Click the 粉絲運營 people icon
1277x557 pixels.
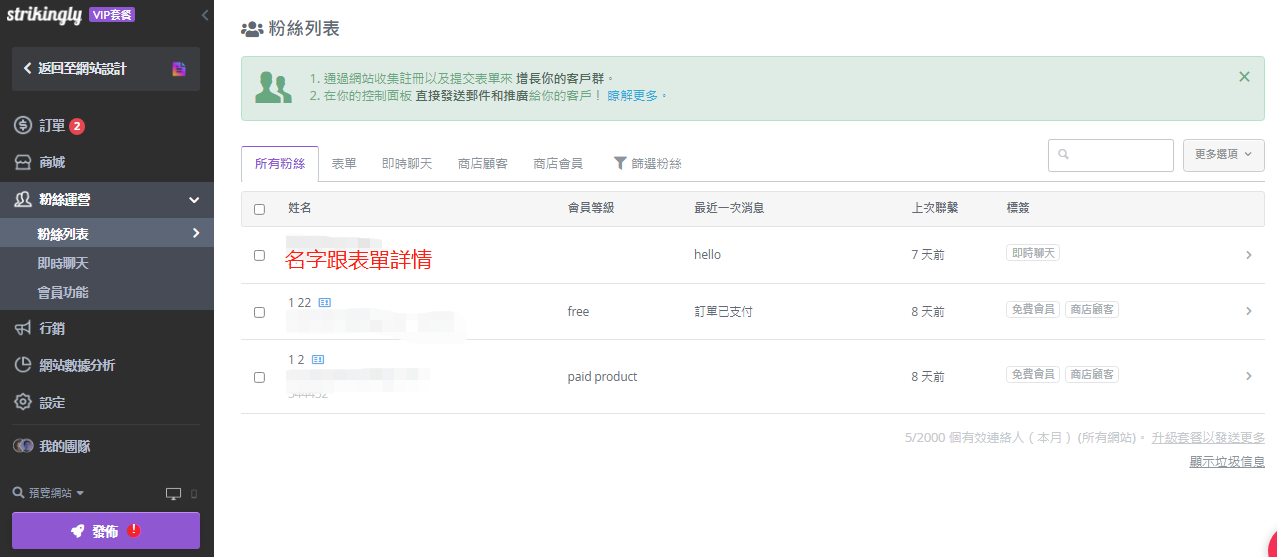pyautogui.click(x=23, y=199)
